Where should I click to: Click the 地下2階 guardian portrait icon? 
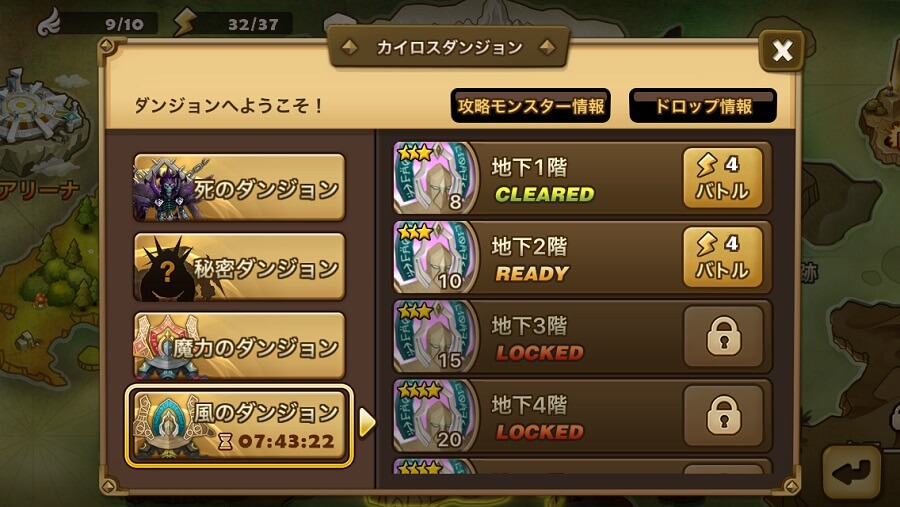click(x=435, y=257)
